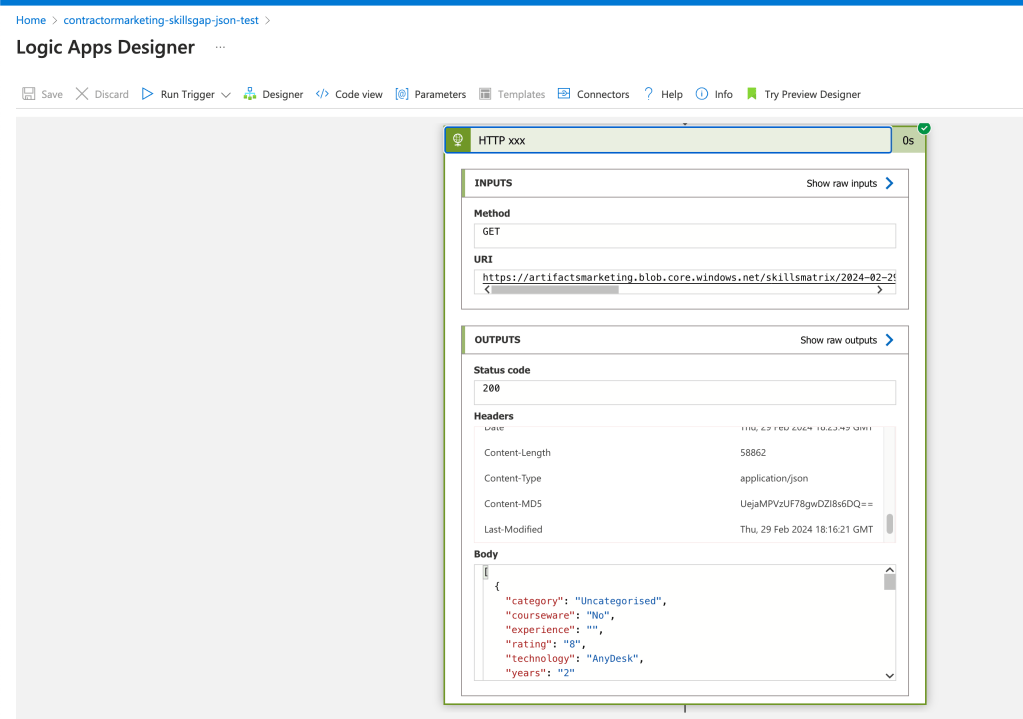
Task: Open Help from the toolbar
Action: click(x=671, y=95)
